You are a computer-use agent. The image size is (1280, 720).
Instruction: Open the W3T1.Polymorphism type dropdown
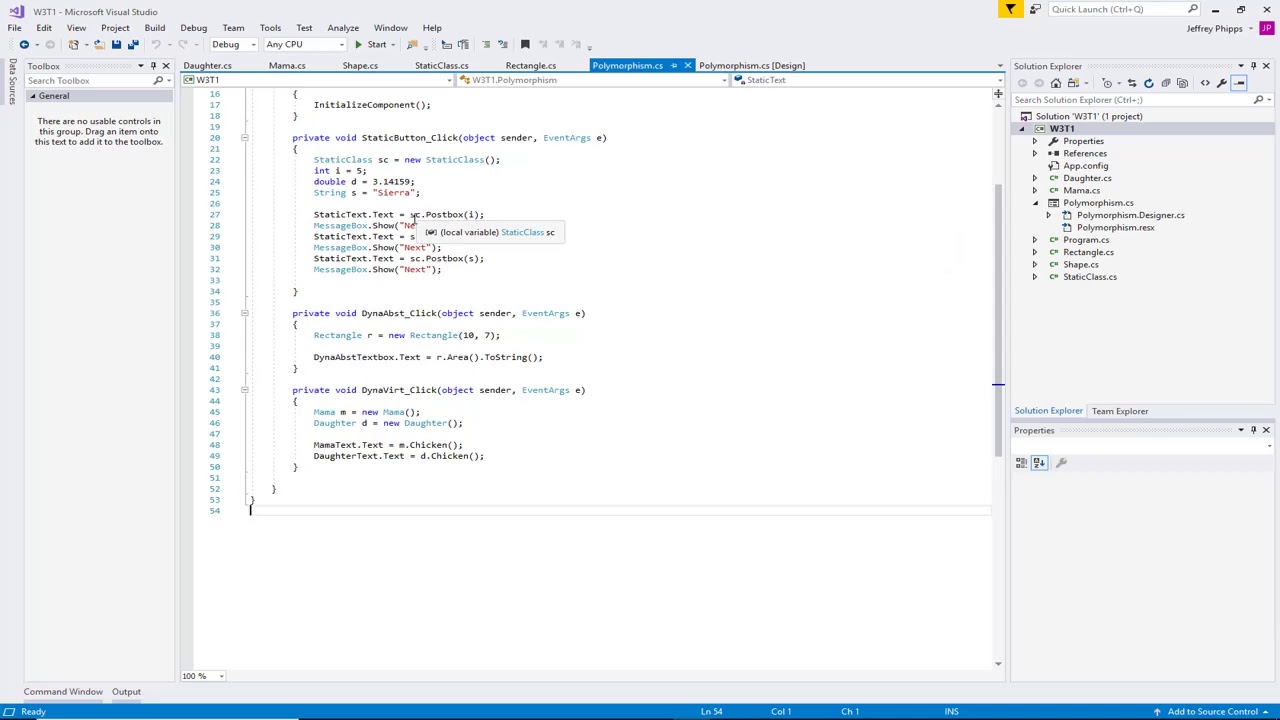click(x=592, y=80)
